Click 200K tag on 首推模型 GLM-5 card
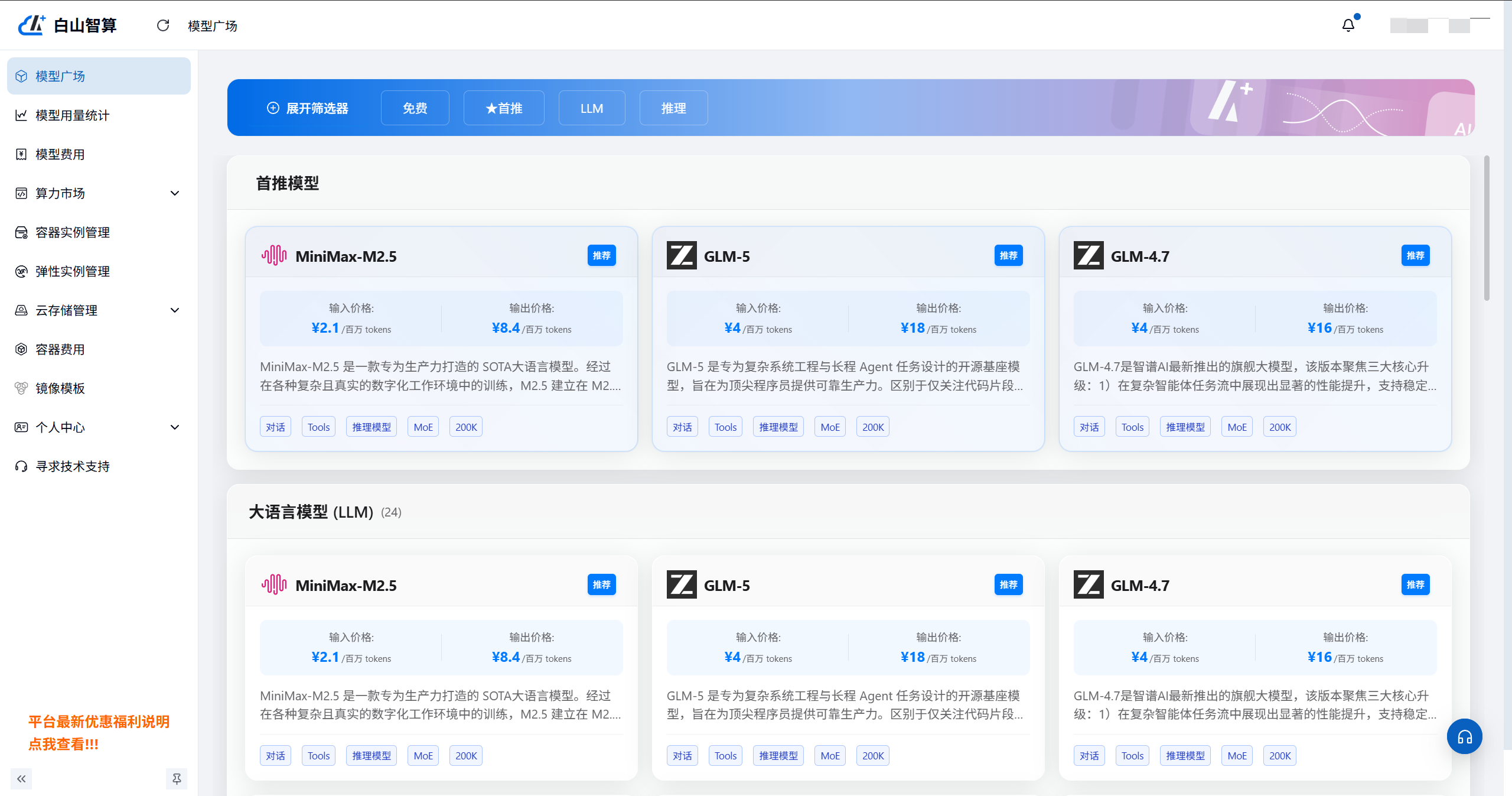 873,427
